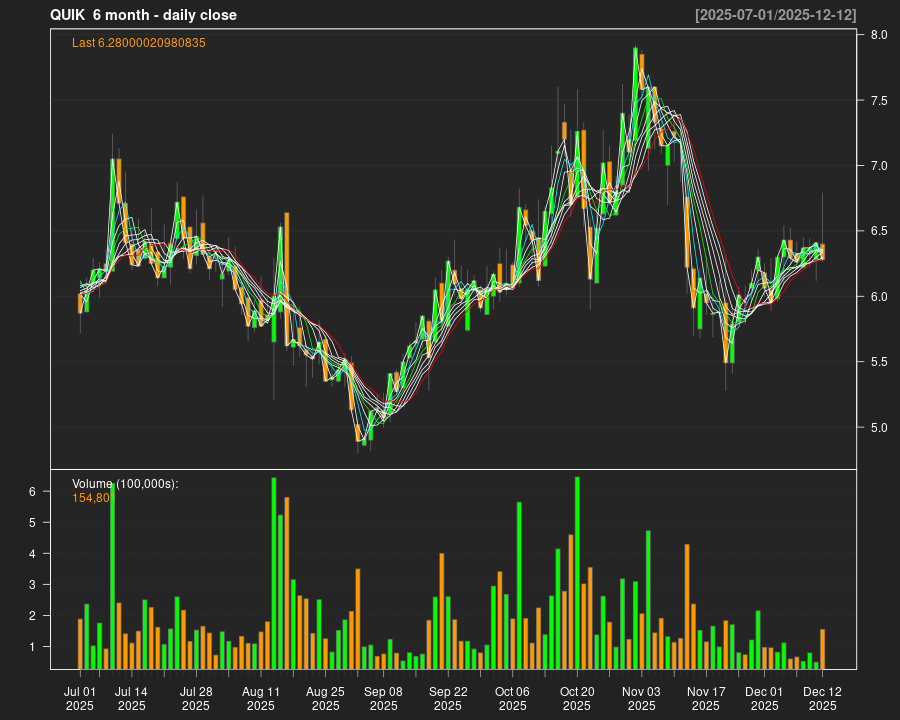Select the Dec 12 2025 date tick

(822, 698)
